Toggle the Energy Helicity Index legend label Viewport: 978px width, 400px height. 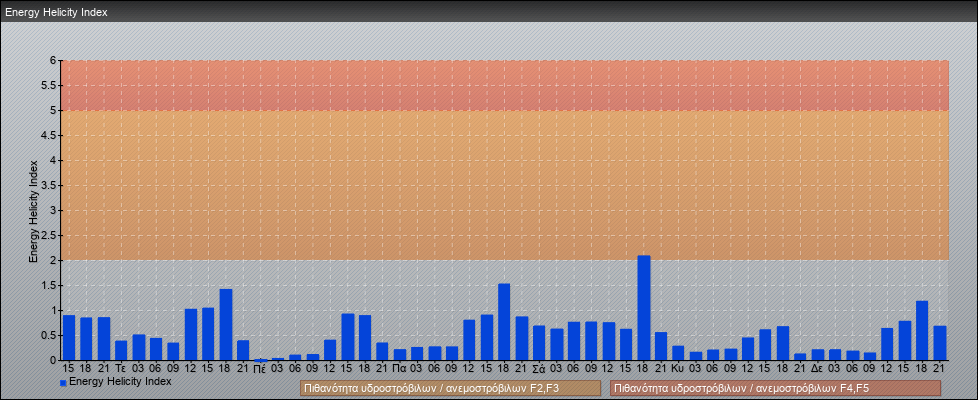(x=120, y=381)
